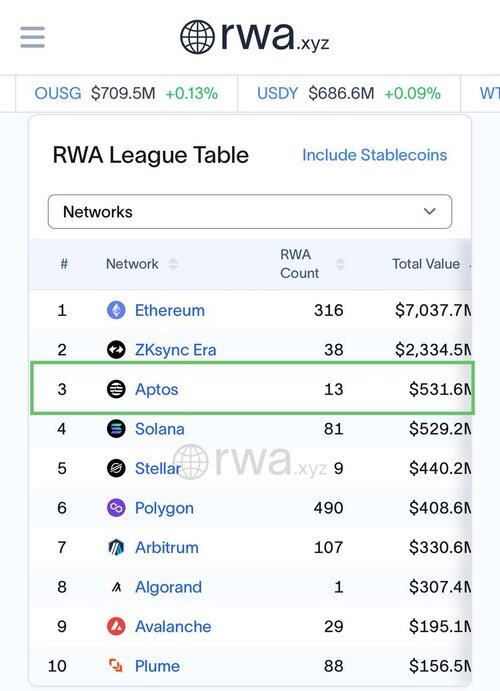Viewport: 500px width, 691px height.
Task: Open the Algorand network link
Action: pos(168,587)
